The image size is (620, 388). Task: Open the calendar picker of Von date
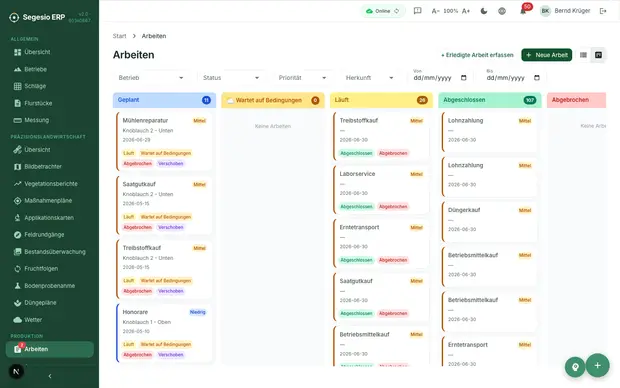(464, 78)
